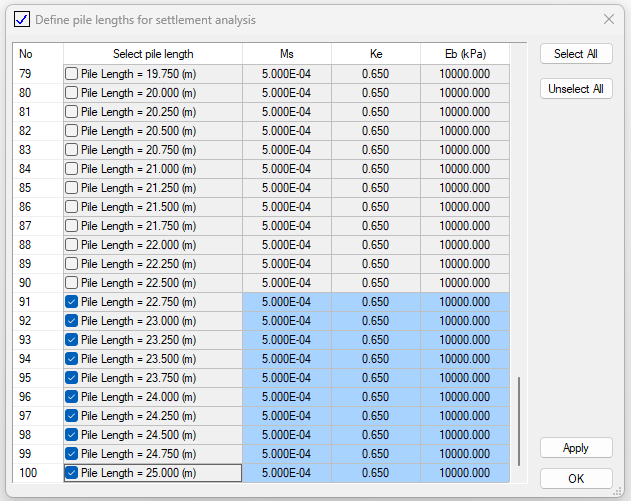Click the Ke value in row 100
Viewport: 631px width, 501px height.
[376, 473]
